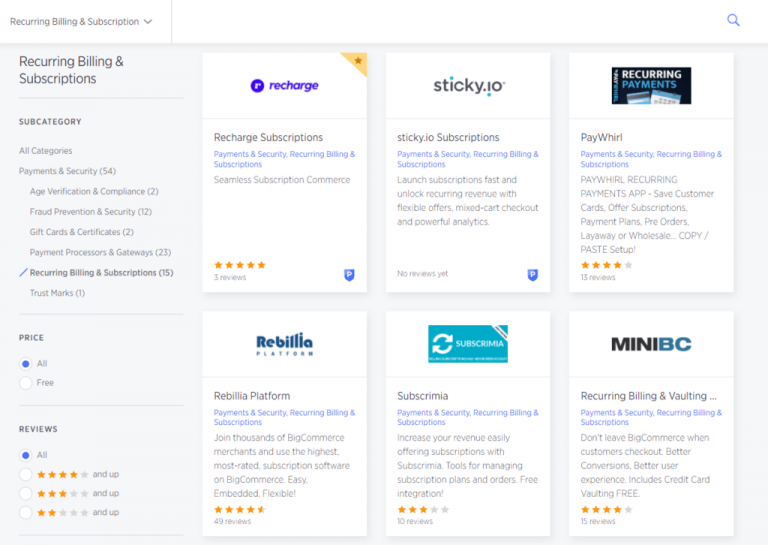
Task: Open Payments & Security (54) category
Action: (68, 171)
